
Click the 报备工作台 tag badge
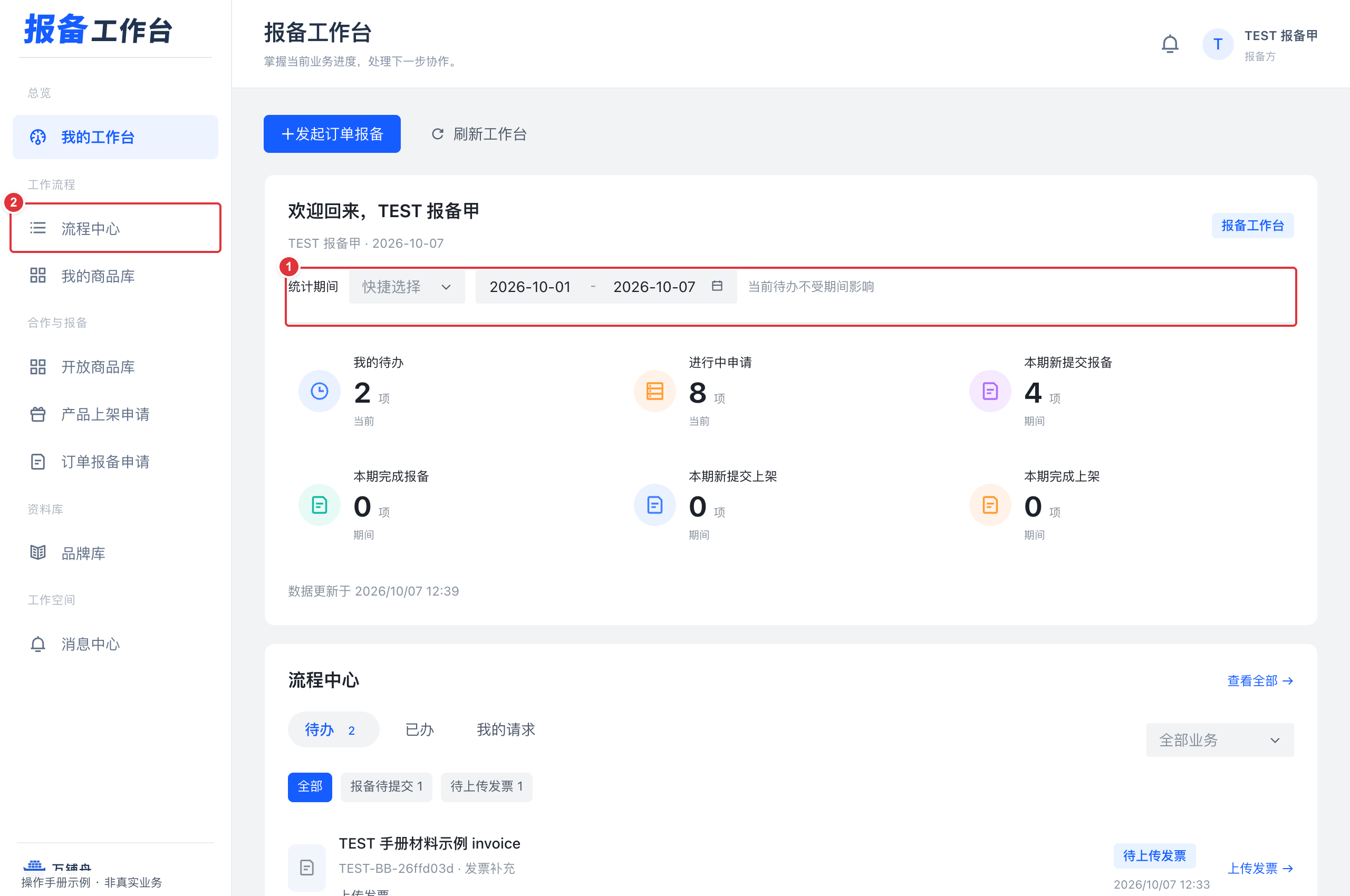[1252, 225]
